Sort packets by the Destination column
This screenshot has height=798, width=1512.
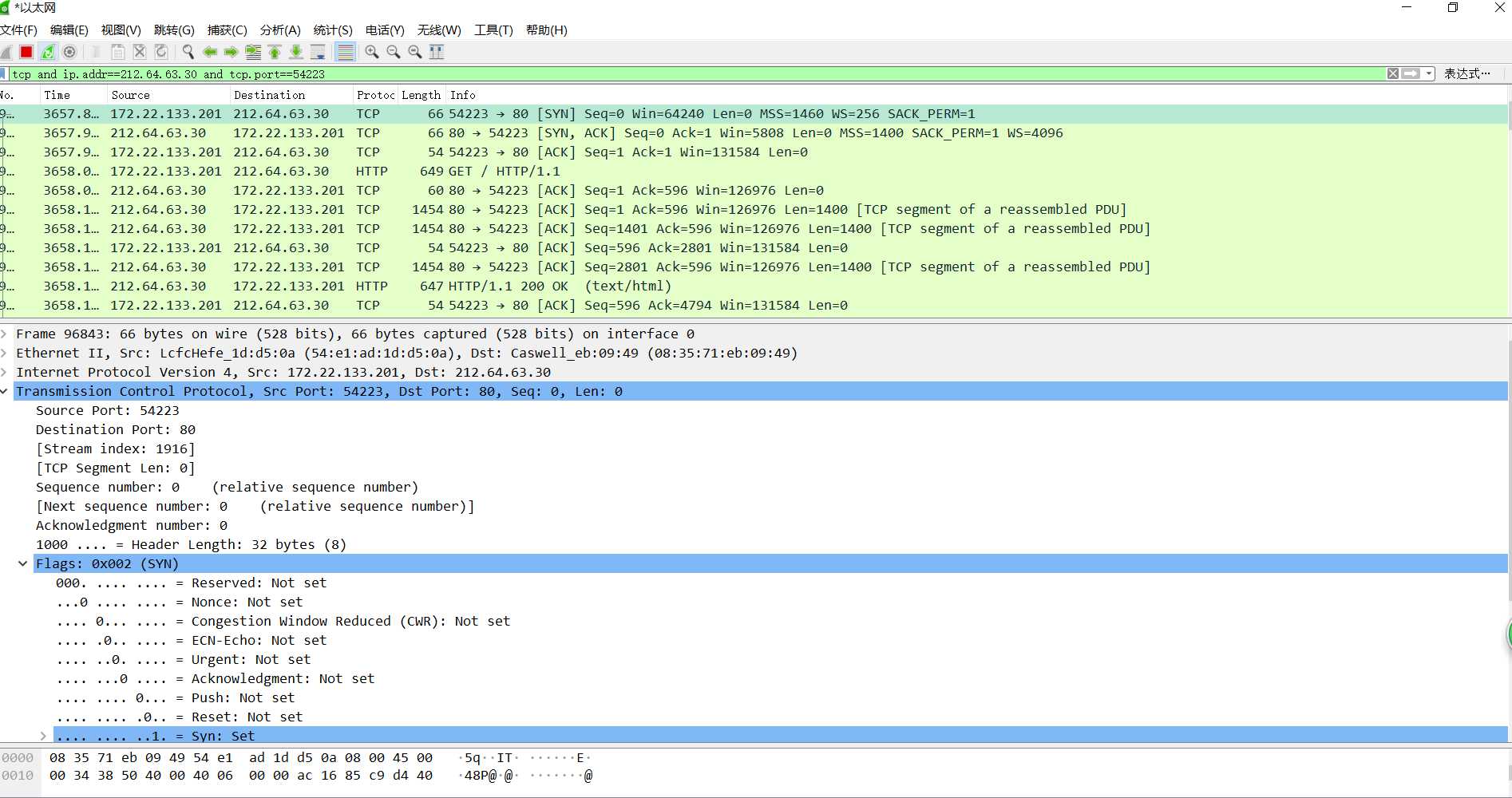point(291,95)
